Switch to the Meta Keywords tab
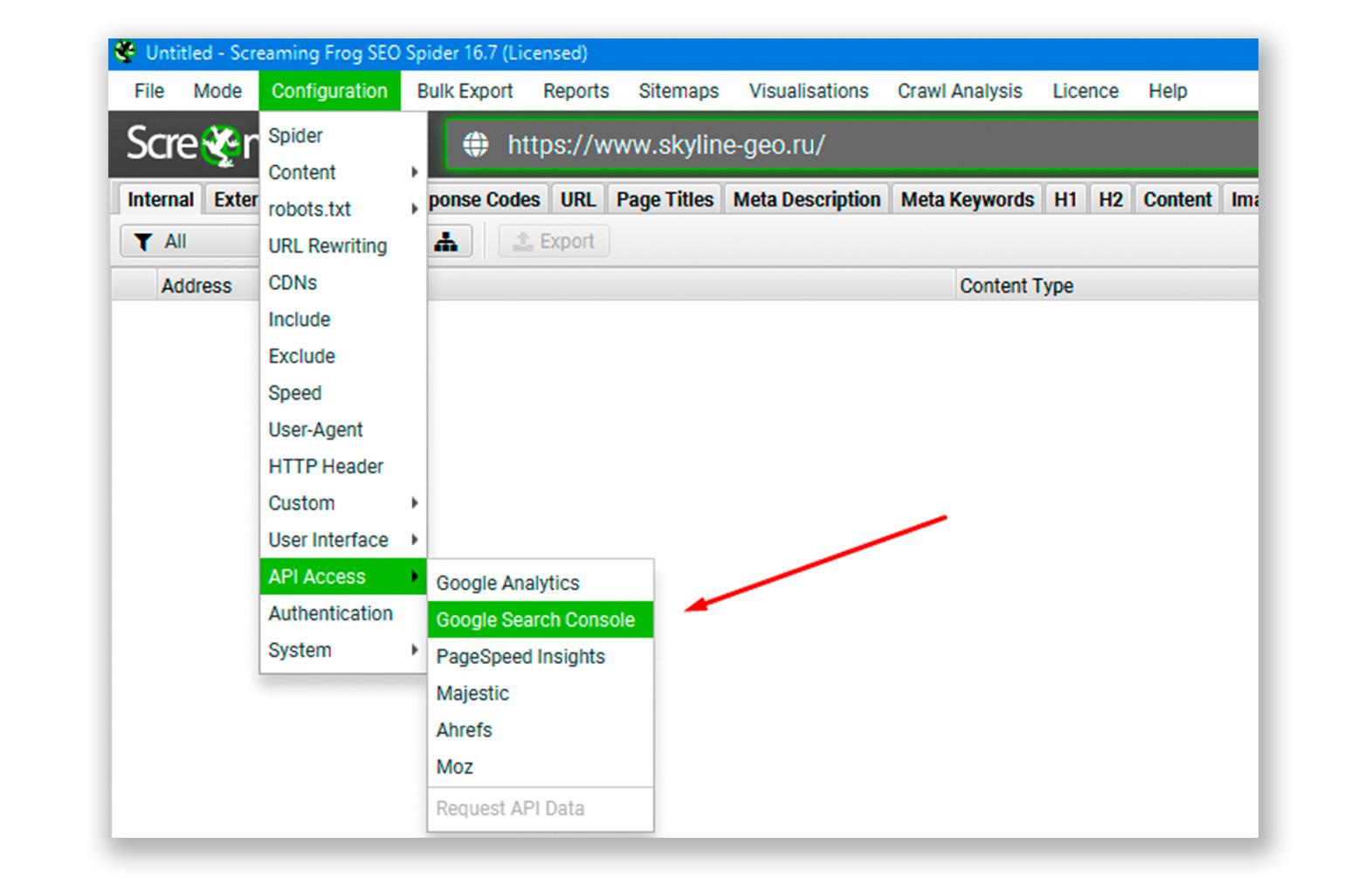The height and width of the screenshot is (878, 1372). point(968,199)
